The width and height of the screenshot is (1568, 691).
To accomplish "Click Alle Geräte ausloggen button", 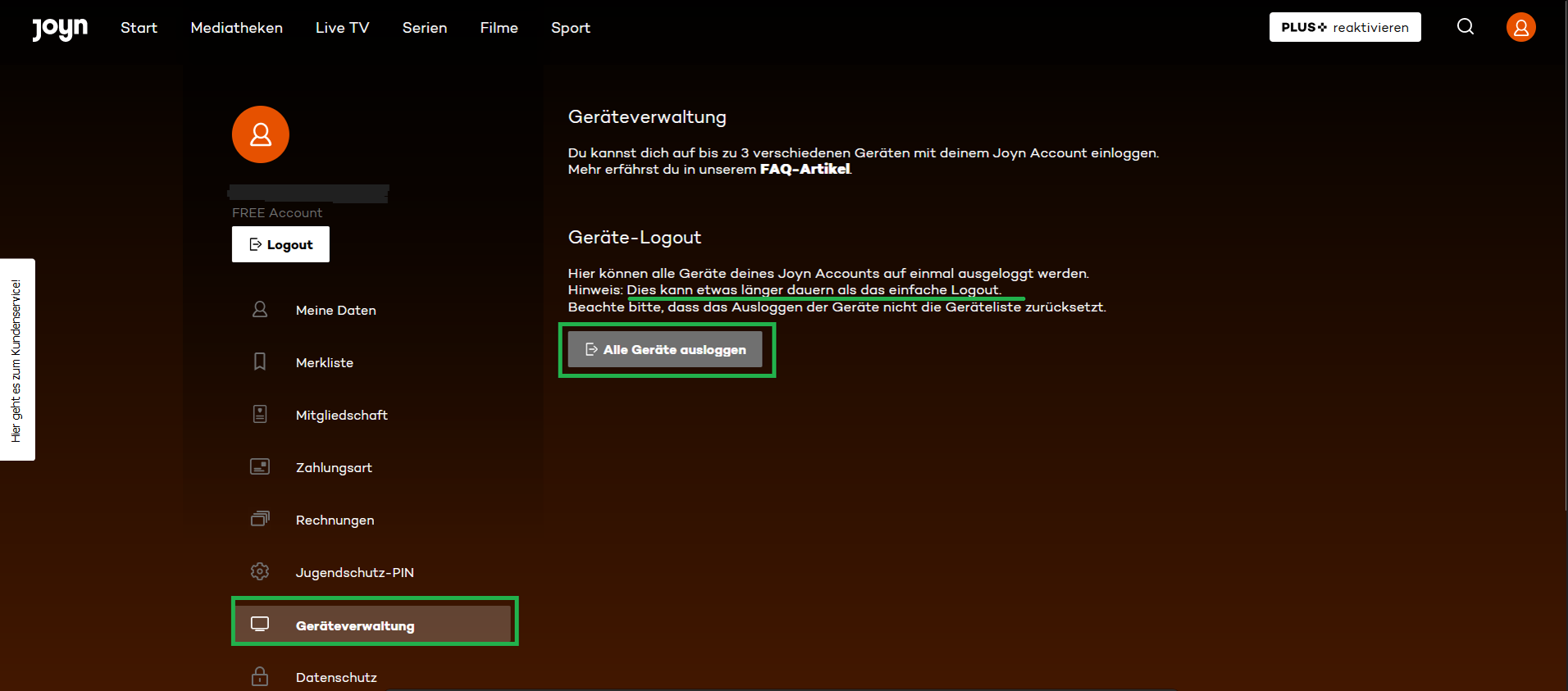I will [x=665, y=349].
